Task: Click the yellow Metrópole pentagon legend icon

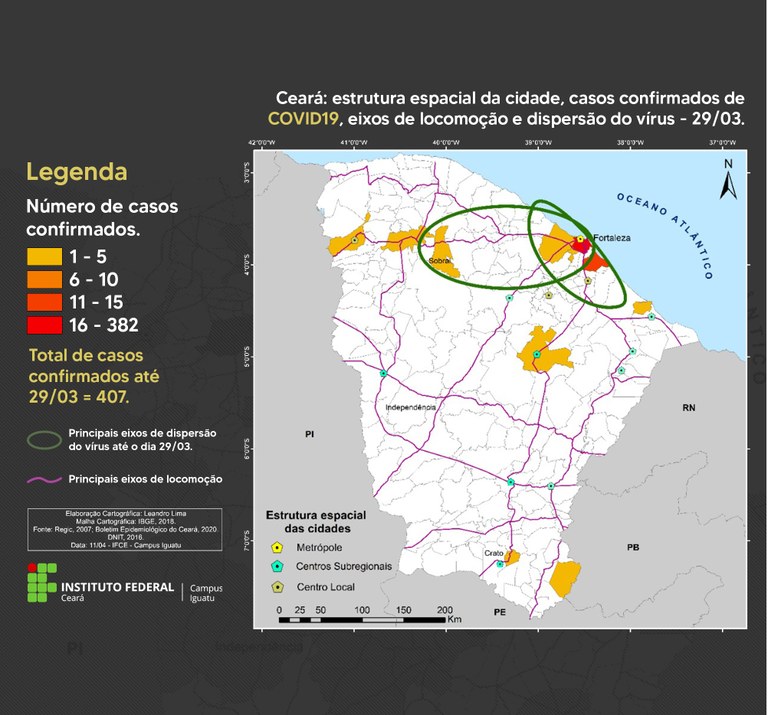Action: pyautogui.click(x=278, y=548)
